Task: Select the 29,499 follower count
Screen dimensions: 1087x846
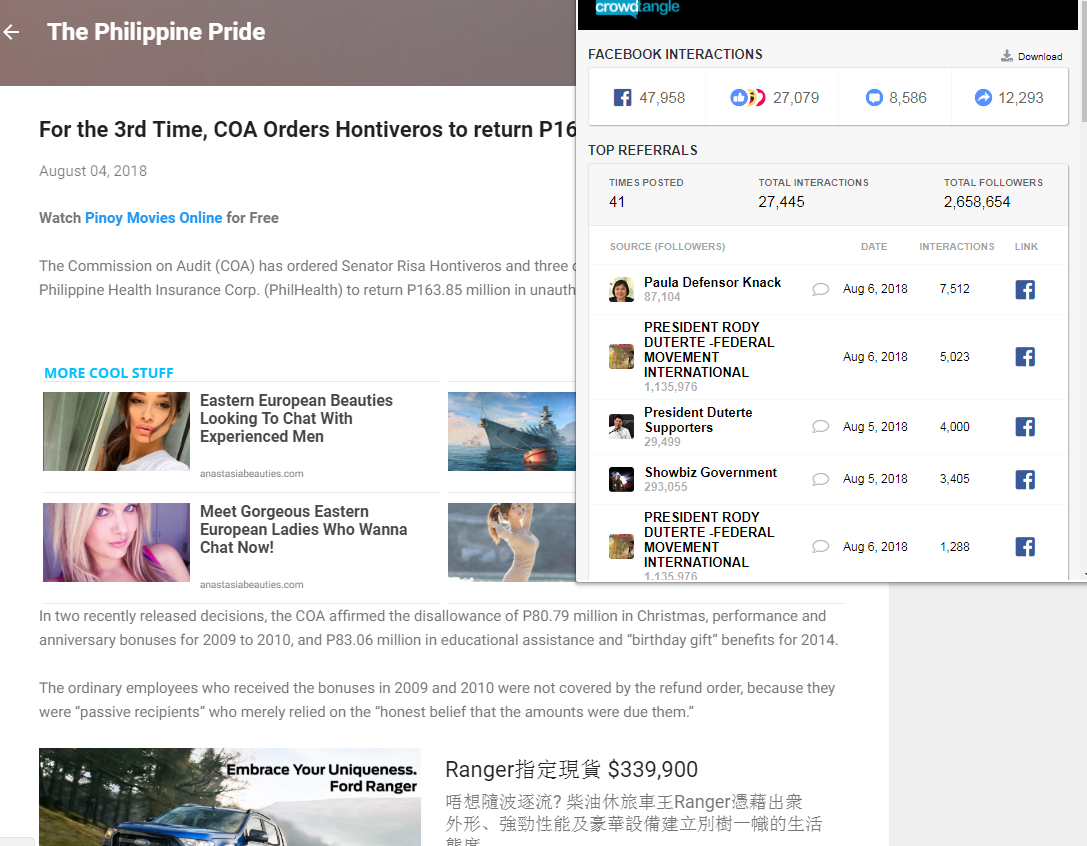Action: click(662, 442)
